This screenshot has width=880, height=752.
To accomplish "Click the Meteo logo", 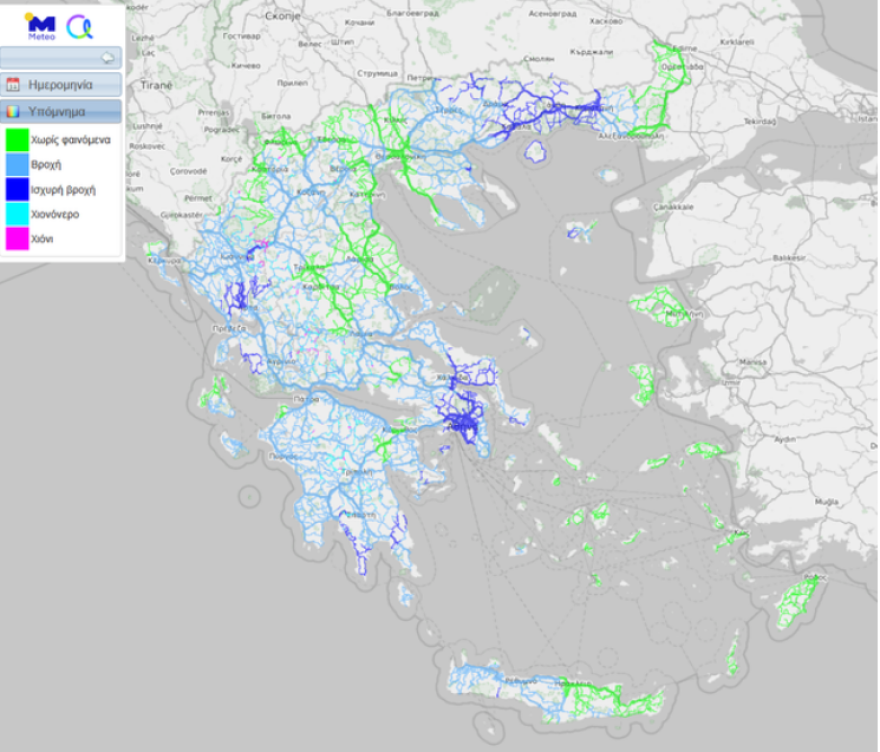I will [x=40, y=23].
